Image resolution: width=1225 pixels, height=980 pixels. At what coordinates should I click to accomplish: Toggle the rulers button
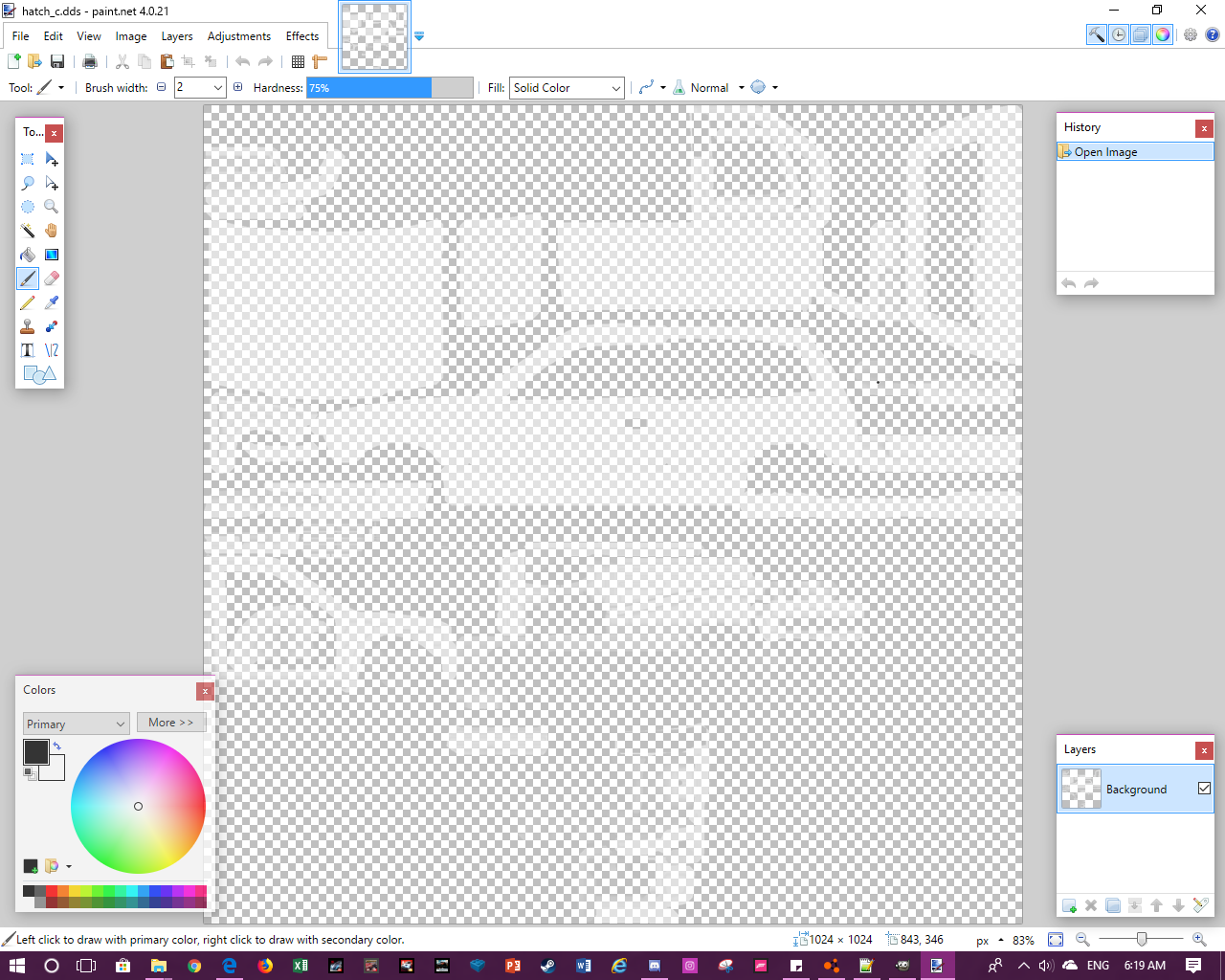coord(320,61)
